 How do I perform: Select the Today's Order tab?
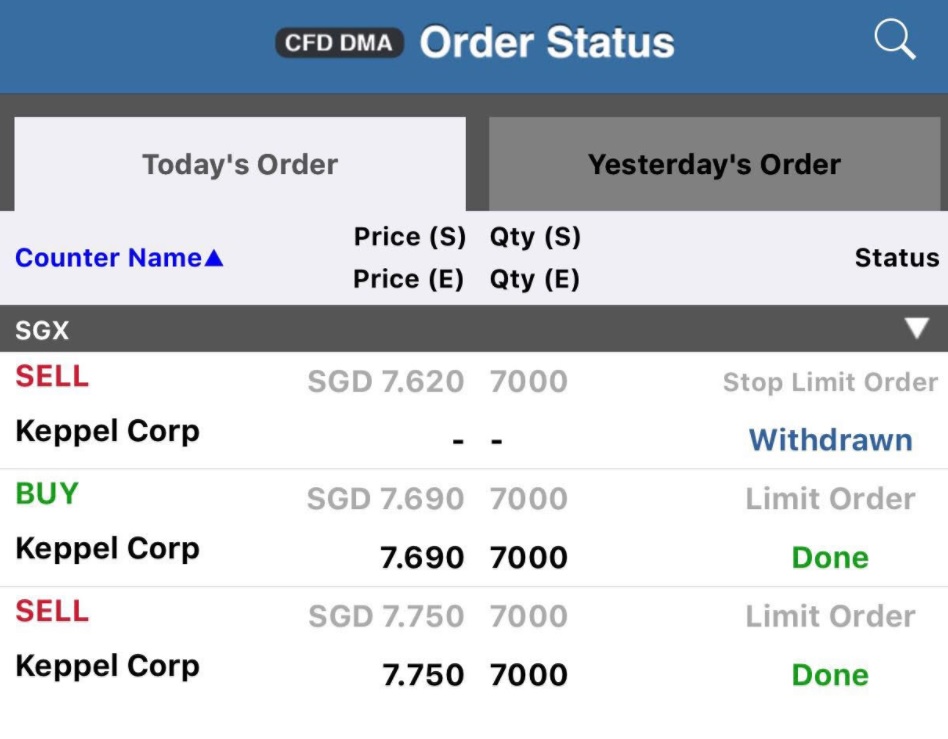pos(238,164)
